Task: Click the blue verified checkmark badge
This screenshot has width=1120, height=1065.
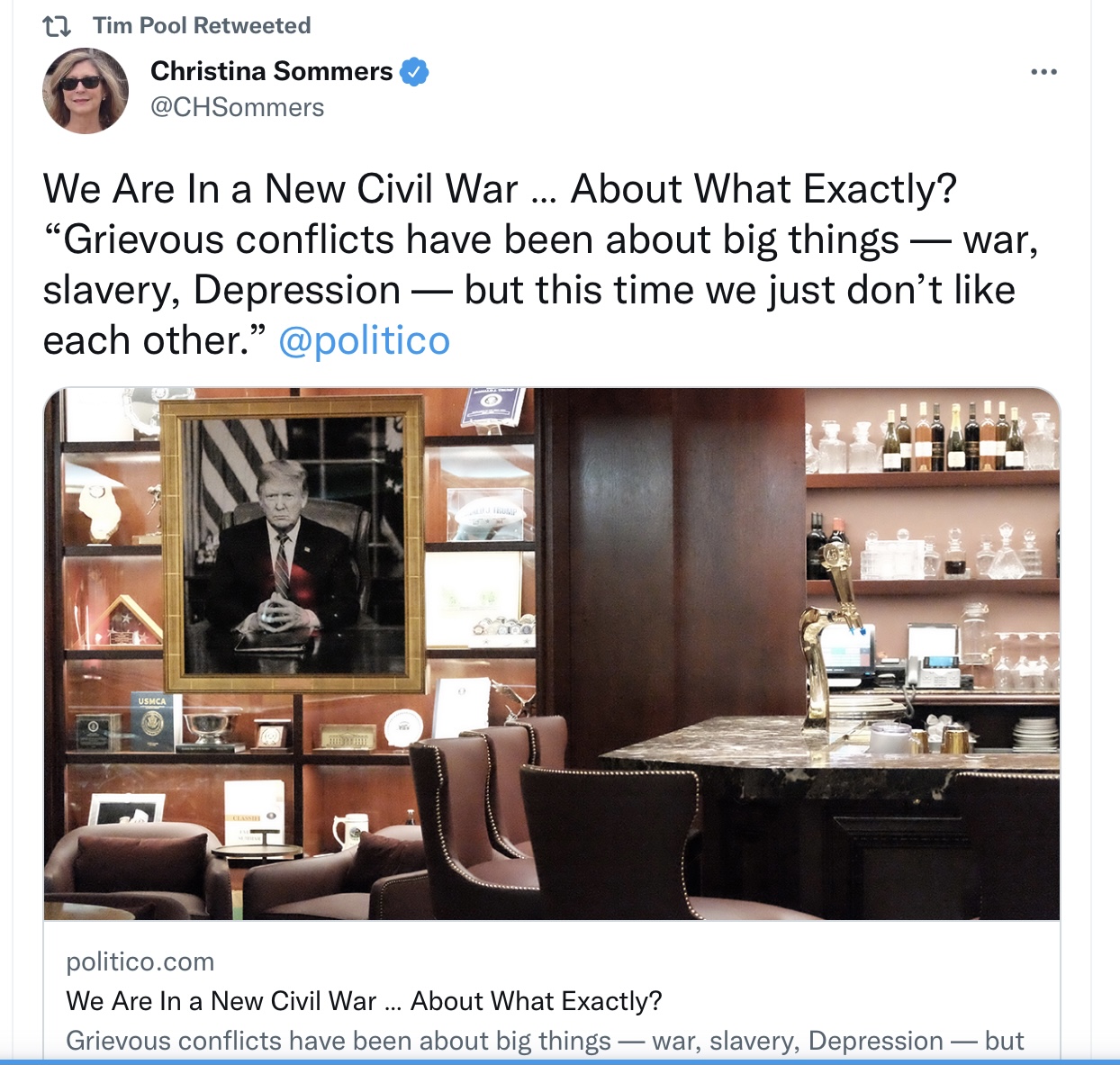Action: (x=414, y=71)
